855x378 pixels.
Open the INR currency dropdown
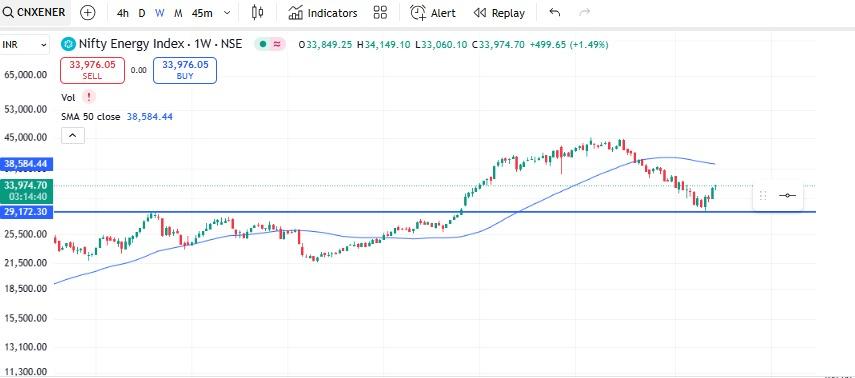[25, 45]
